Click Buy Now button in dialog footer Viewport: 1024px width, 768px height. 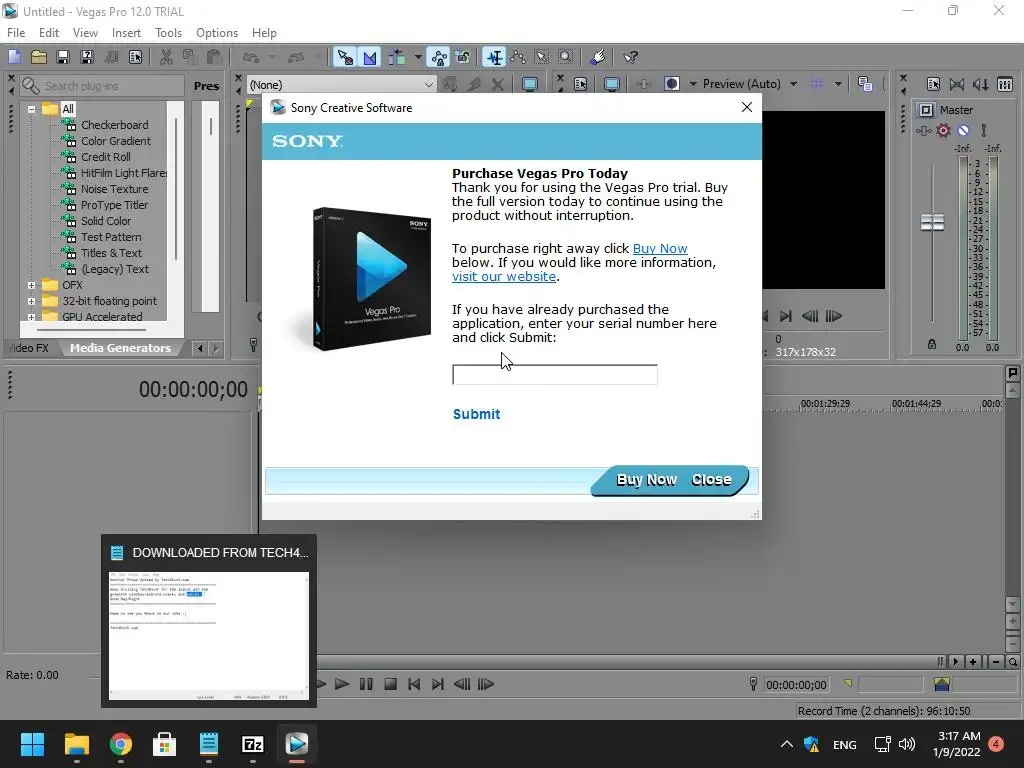click(x=647, y=480)
